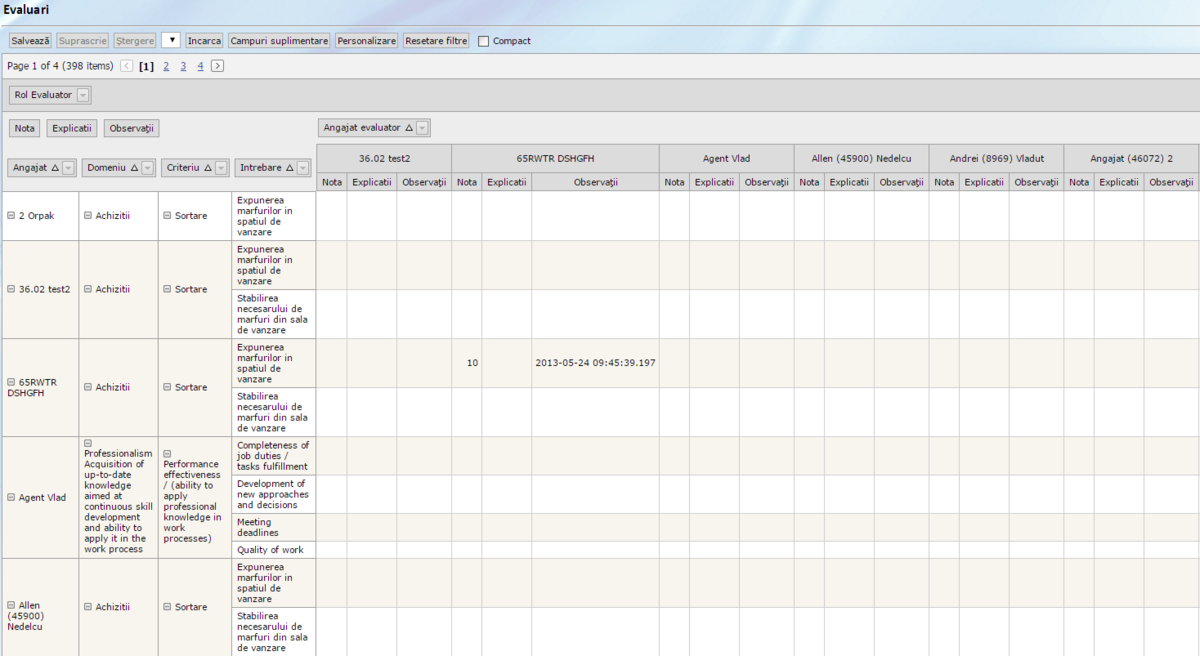Collapse Sortare criterion under 65RWTR DSHGFH
Viewport: 1200px width, 656px height.
167,387
